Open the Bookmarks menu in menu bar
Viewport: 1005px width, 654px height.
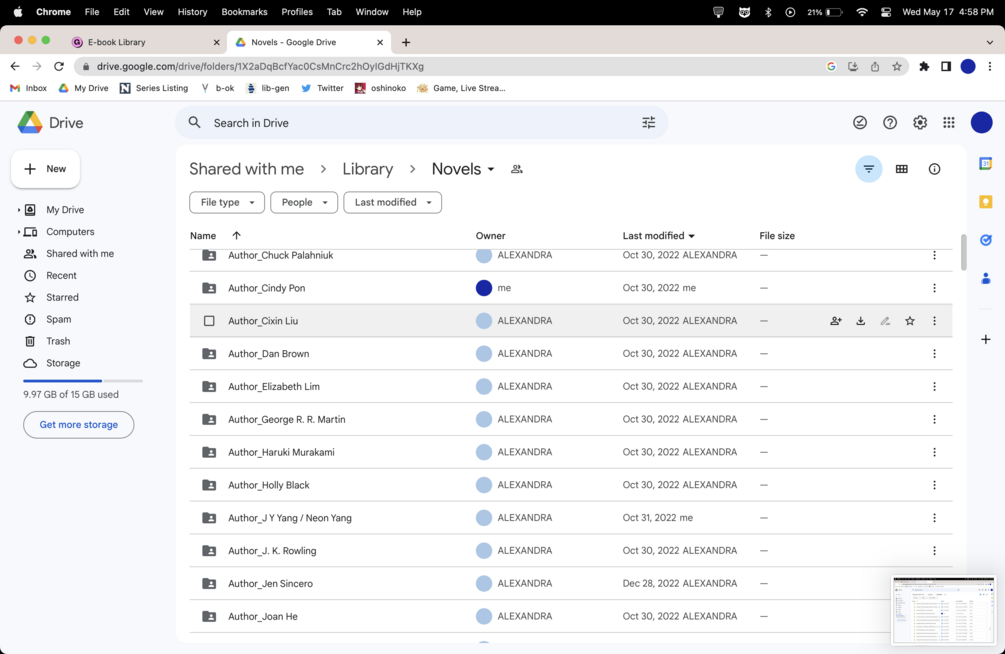click(x=244, y=12)
